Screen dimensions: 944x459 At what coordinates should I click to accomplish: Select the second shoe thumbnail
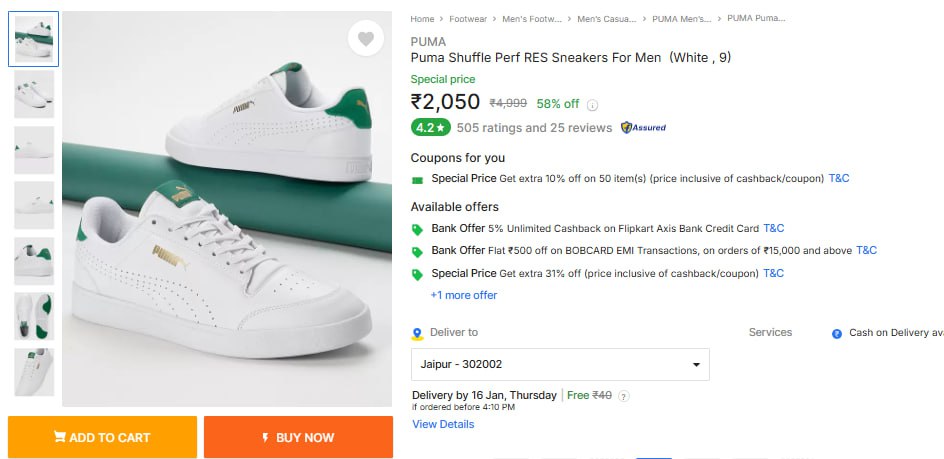coord(34,95)
